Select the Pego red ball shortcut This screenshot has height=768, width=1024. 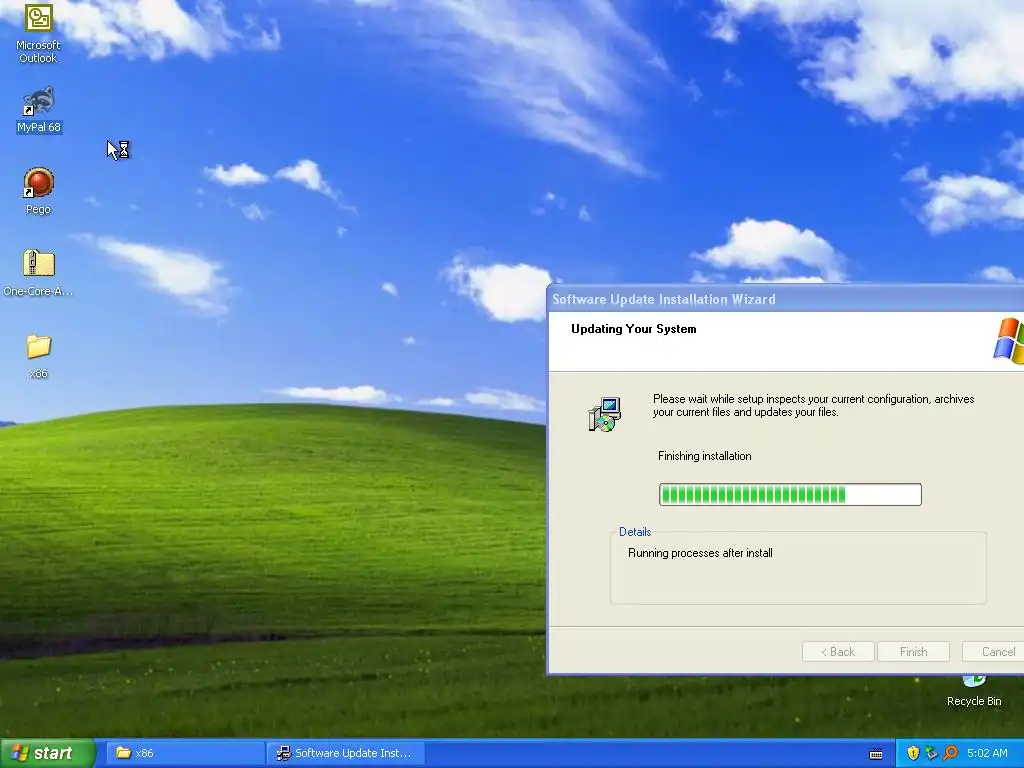point(39,191)
